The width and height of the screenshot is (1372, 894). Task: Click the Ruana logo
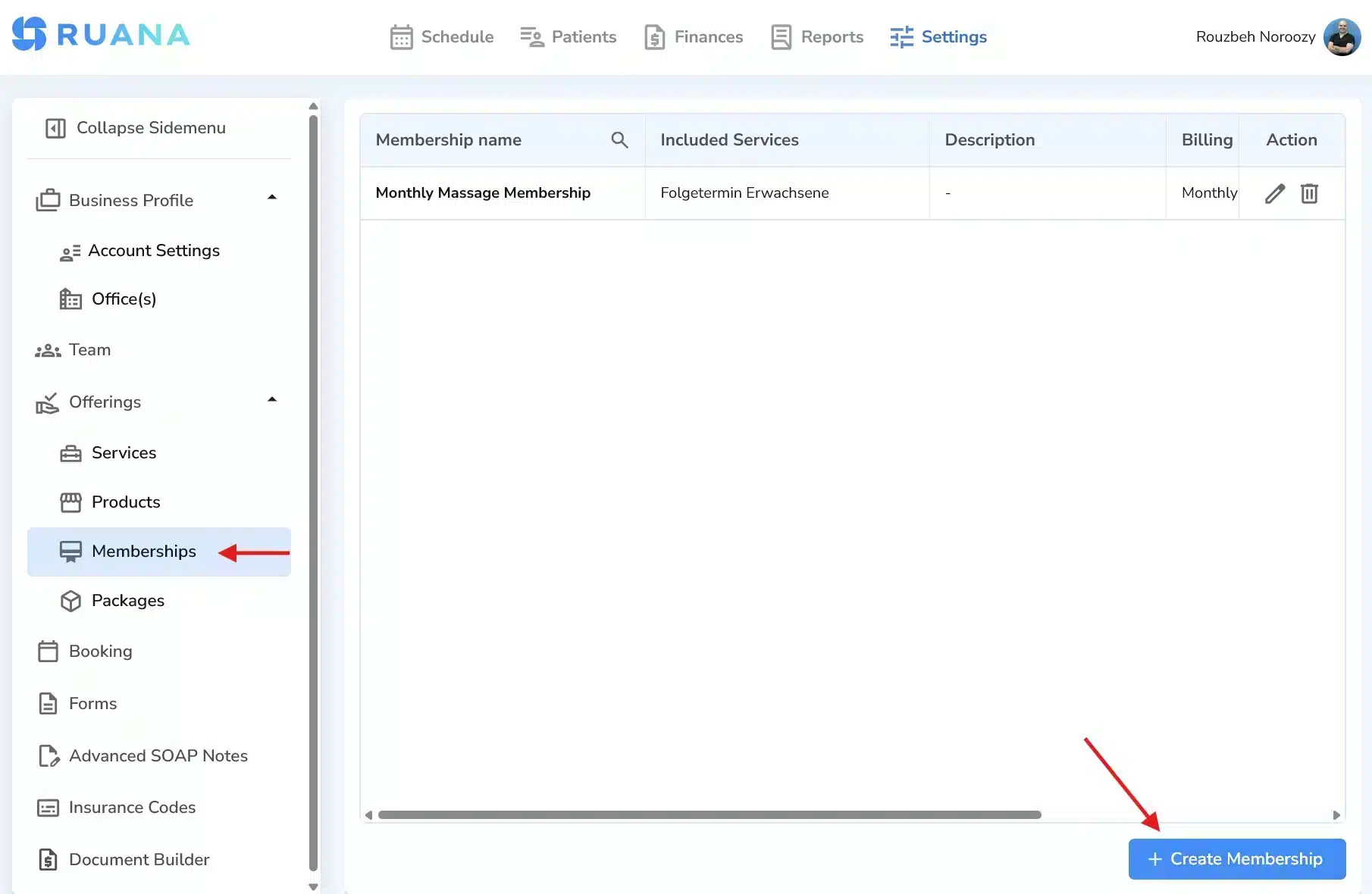click(x=101, y=35)
